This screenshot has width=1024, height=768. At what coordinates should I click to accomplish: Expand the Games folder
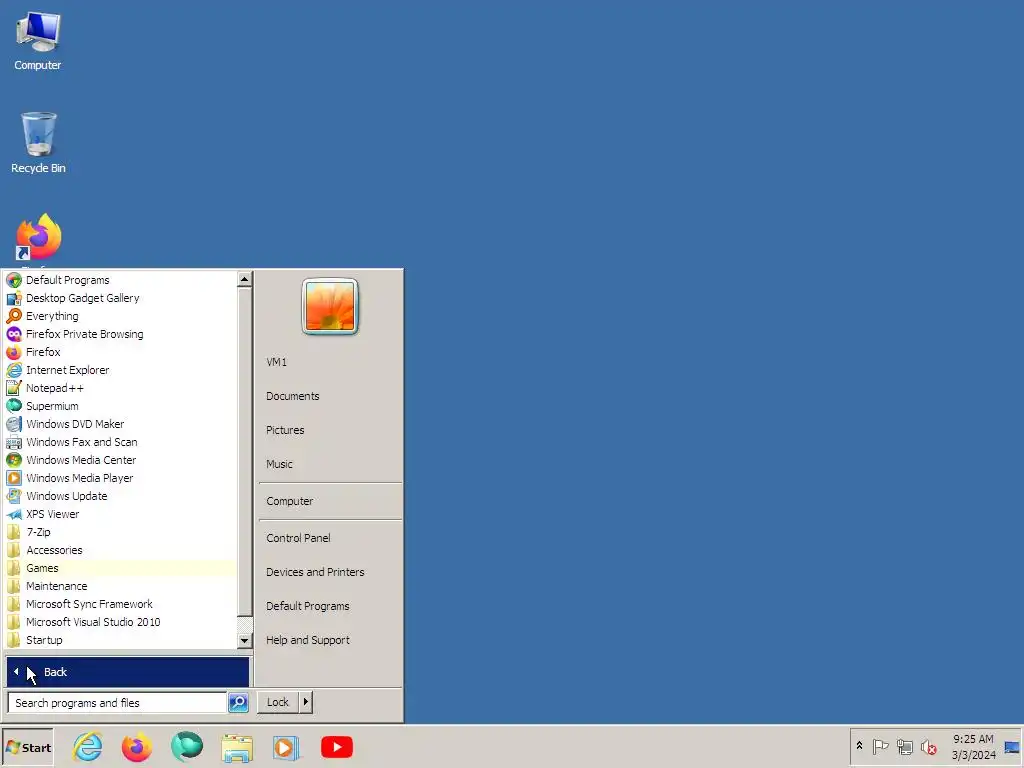(x=121, y=568)
